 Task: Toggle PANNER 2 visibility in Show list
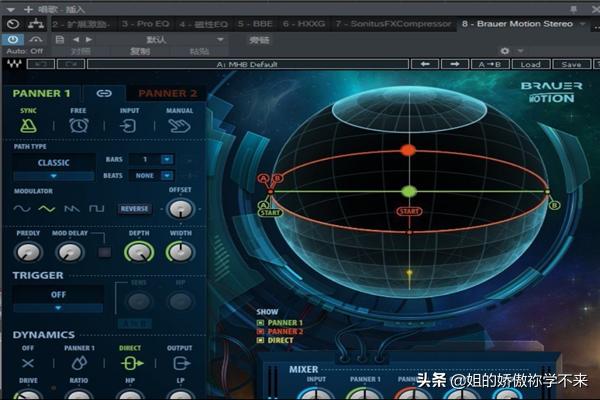point(261,331)
